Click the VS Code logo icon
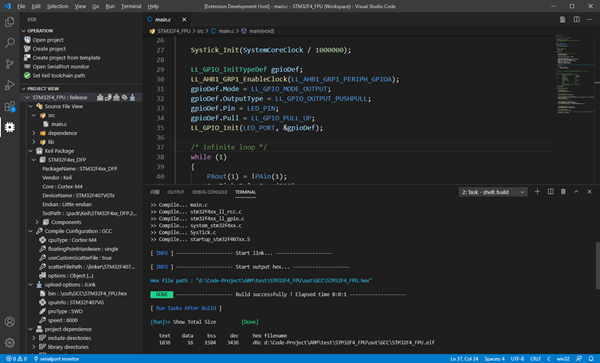 tap(7, 6)
